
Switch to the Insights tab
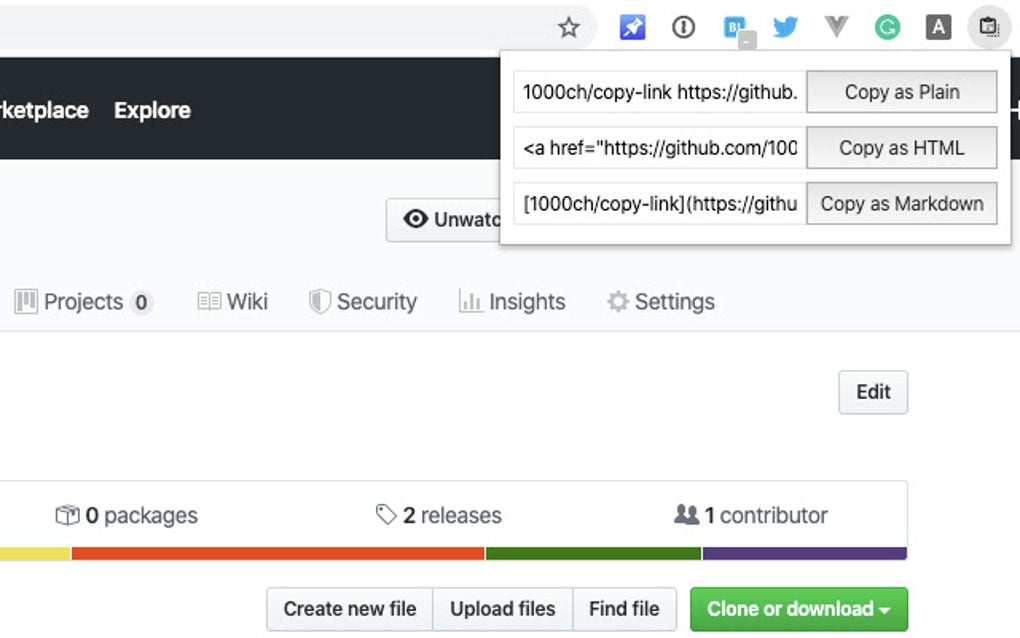point(512,302)
